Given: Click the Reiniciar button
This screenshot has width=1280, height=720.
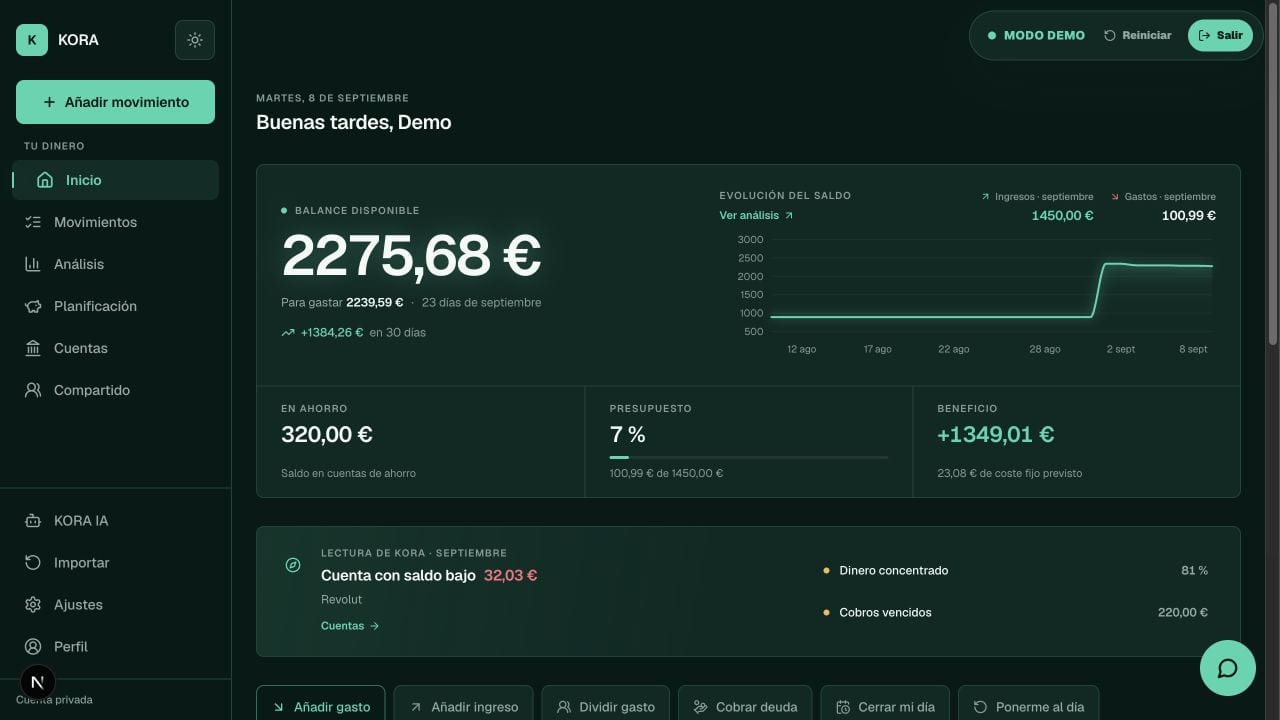Looking at the screenshot, I should pyautogui.click(x=1138, y=35).
